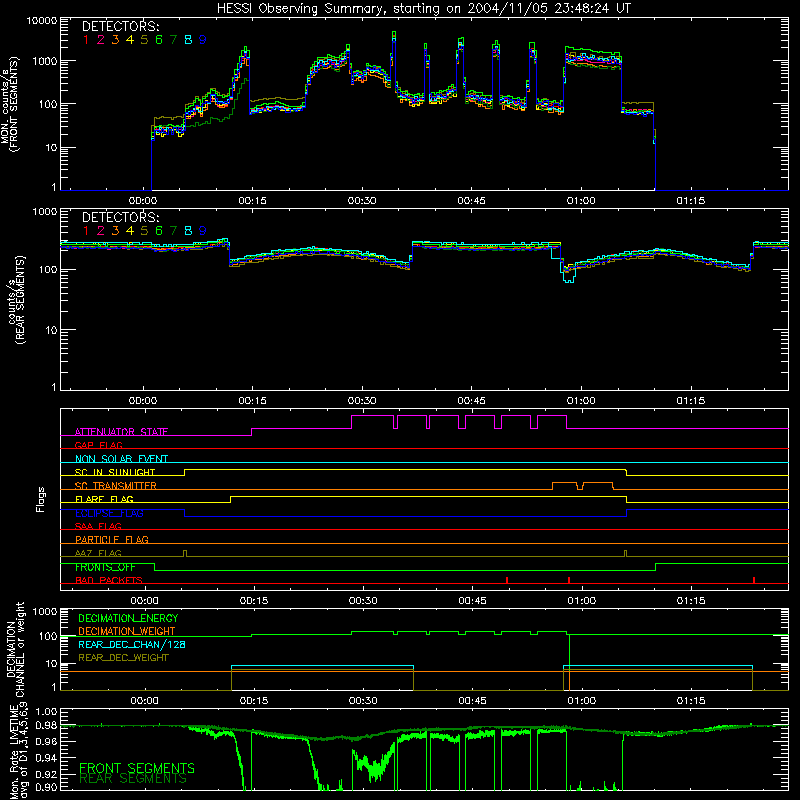Click the REAR_DEC_WEIGHT legend entry
The height and width of the screenshot is (800, 800).
[123, 658]
